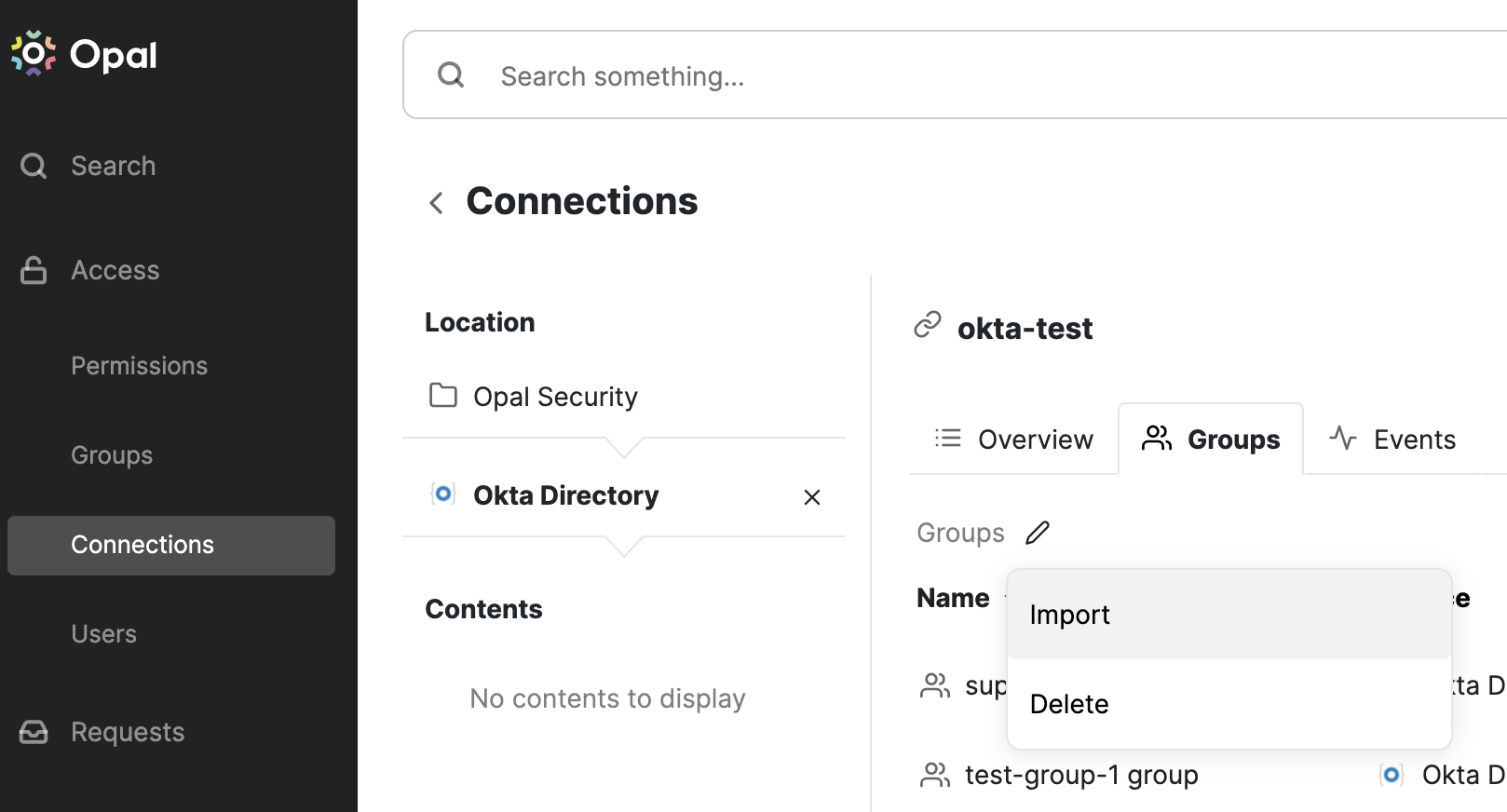1507x812 pixels.
Task: Remove Okta Directory with the X button
Action: click(812, 497)
